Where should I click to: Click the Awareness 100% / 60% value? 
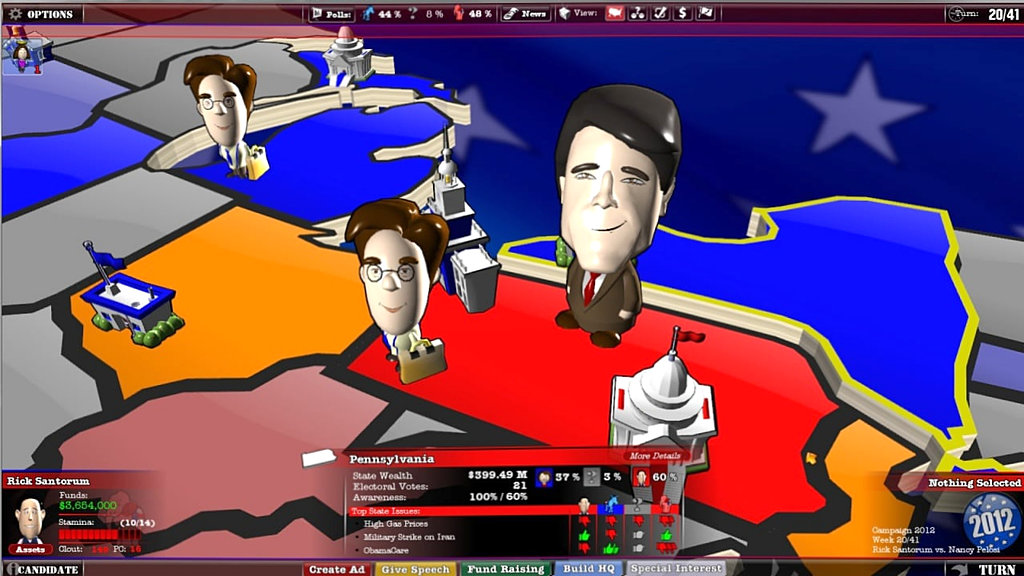[498, 497]
